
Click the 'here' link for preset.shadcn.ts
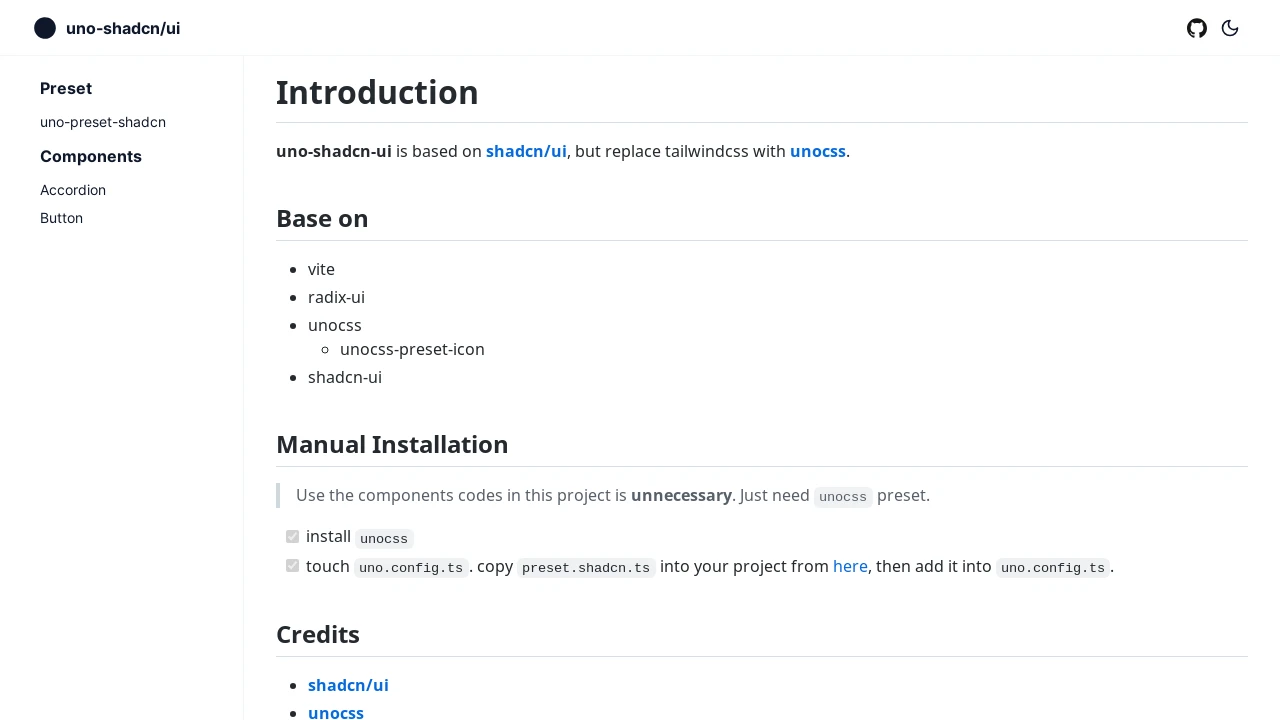850,566
